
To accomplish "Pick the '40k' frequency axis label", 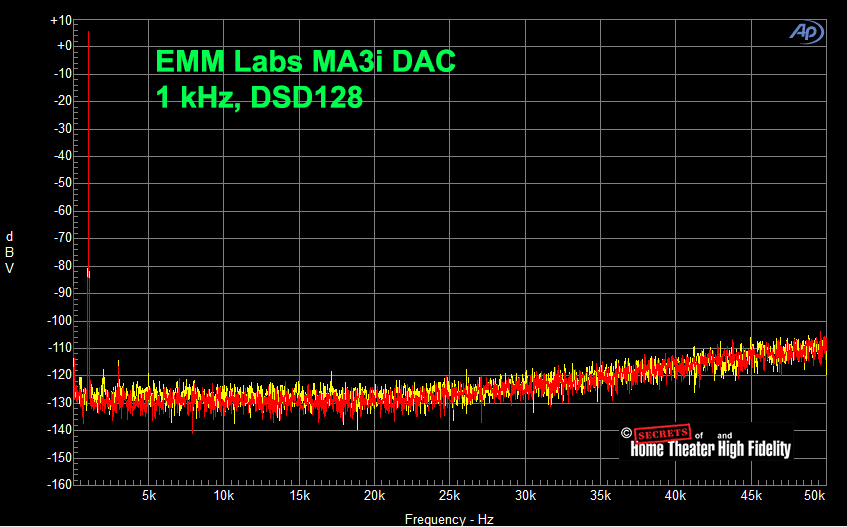I will click(x=675, y=496).
